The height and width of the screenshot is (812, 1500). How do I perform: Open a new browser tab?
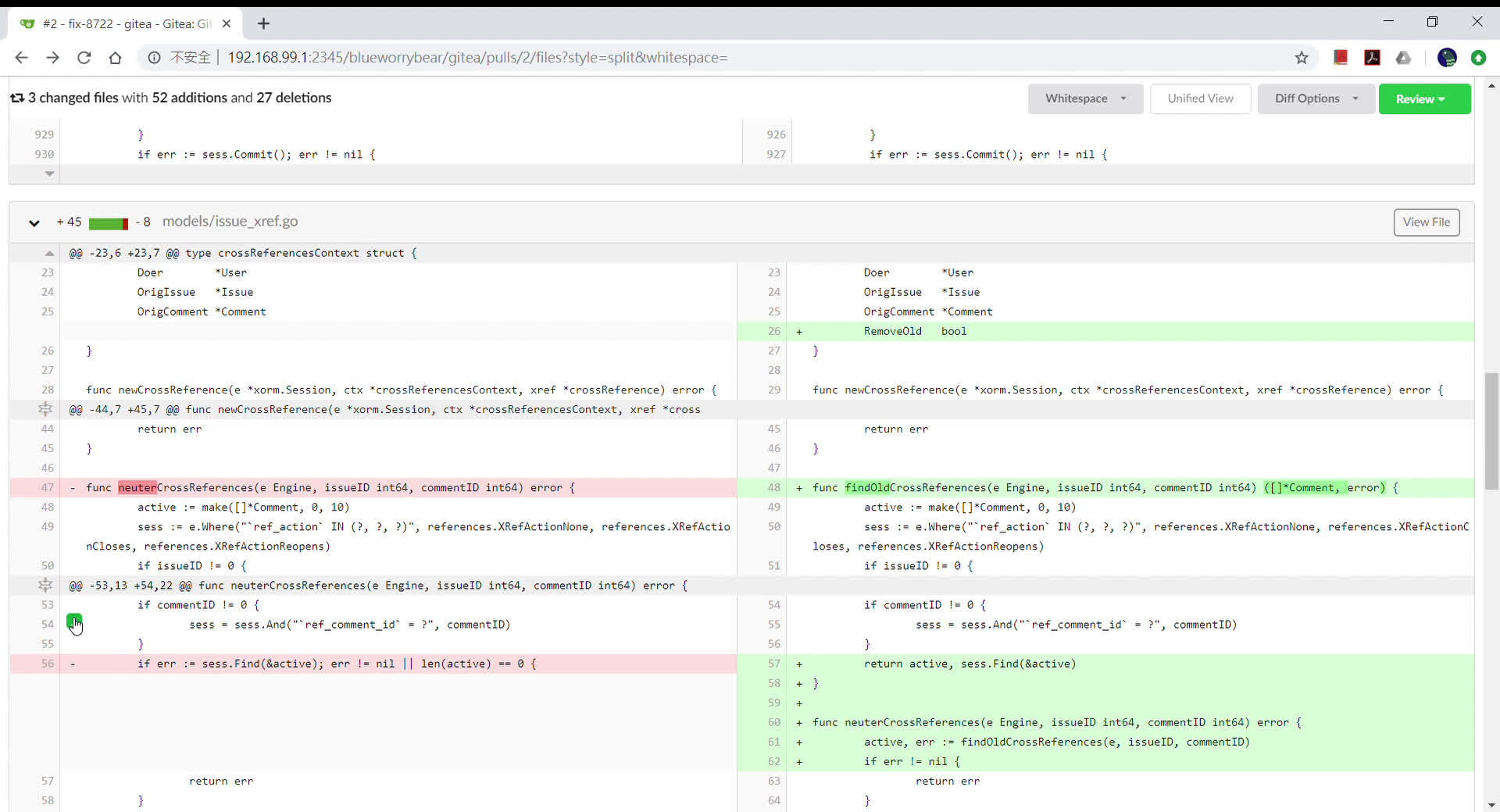tap(263, 23)
